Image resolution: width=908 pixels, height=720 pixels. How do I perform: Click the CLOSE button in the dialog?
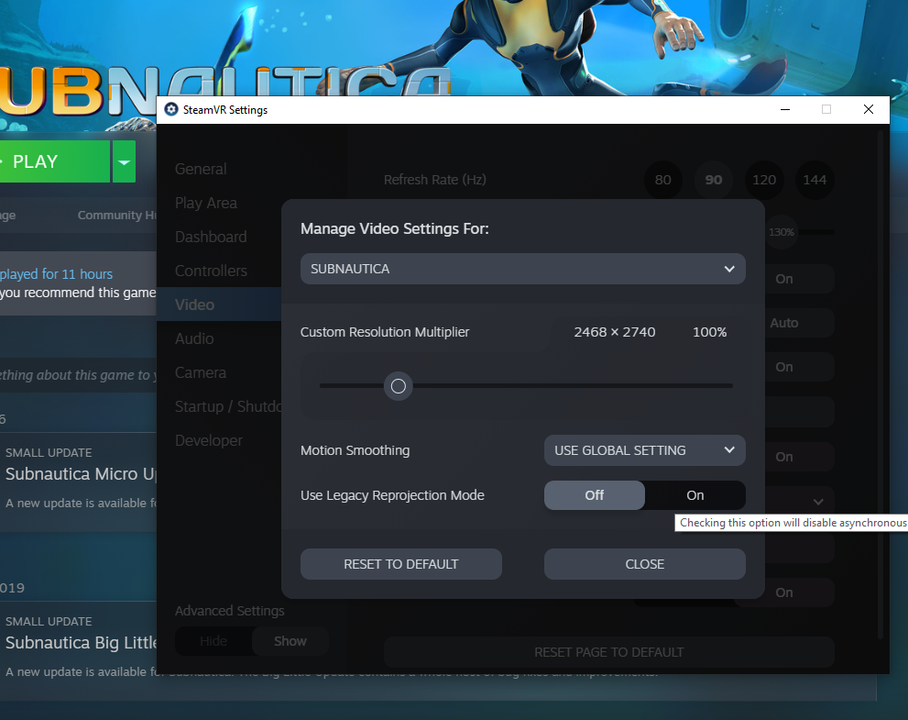(x=645, y=564)
